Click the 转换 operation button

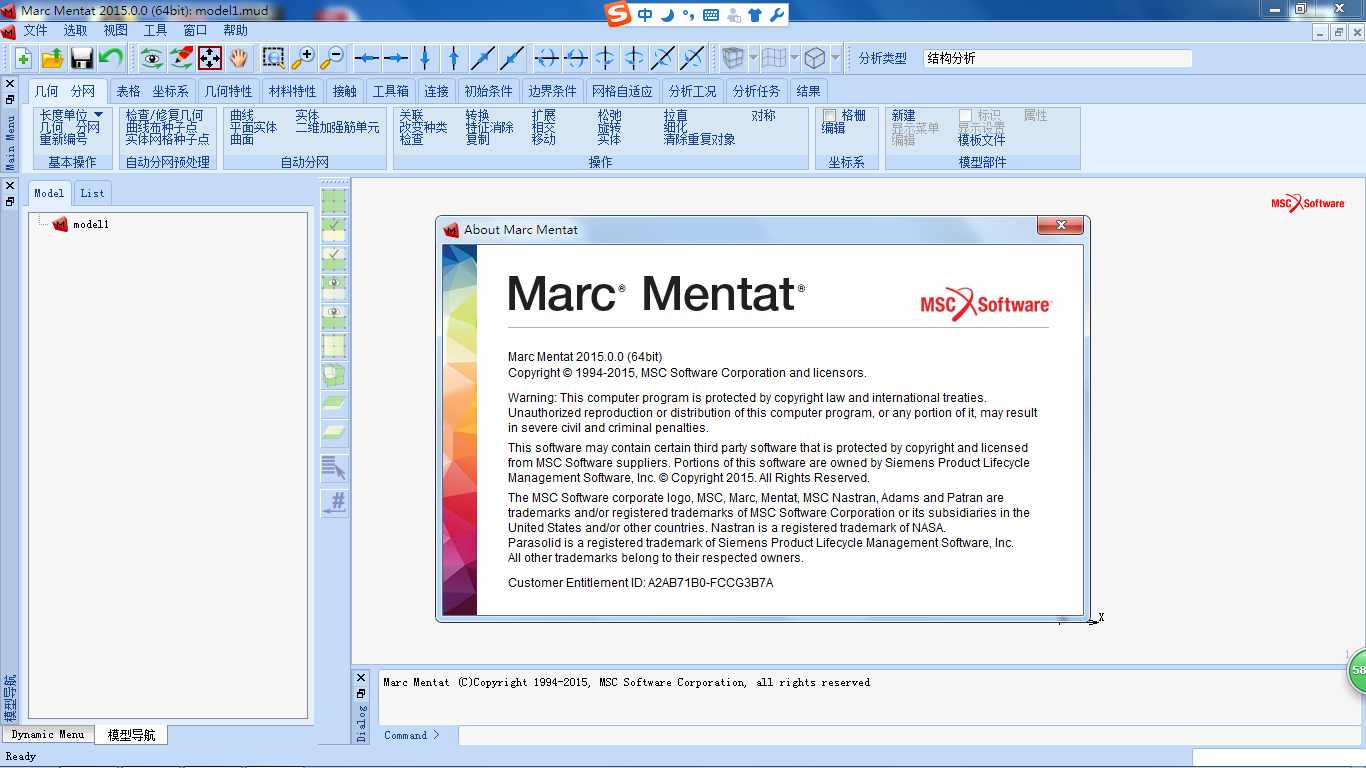pos(477,116)
